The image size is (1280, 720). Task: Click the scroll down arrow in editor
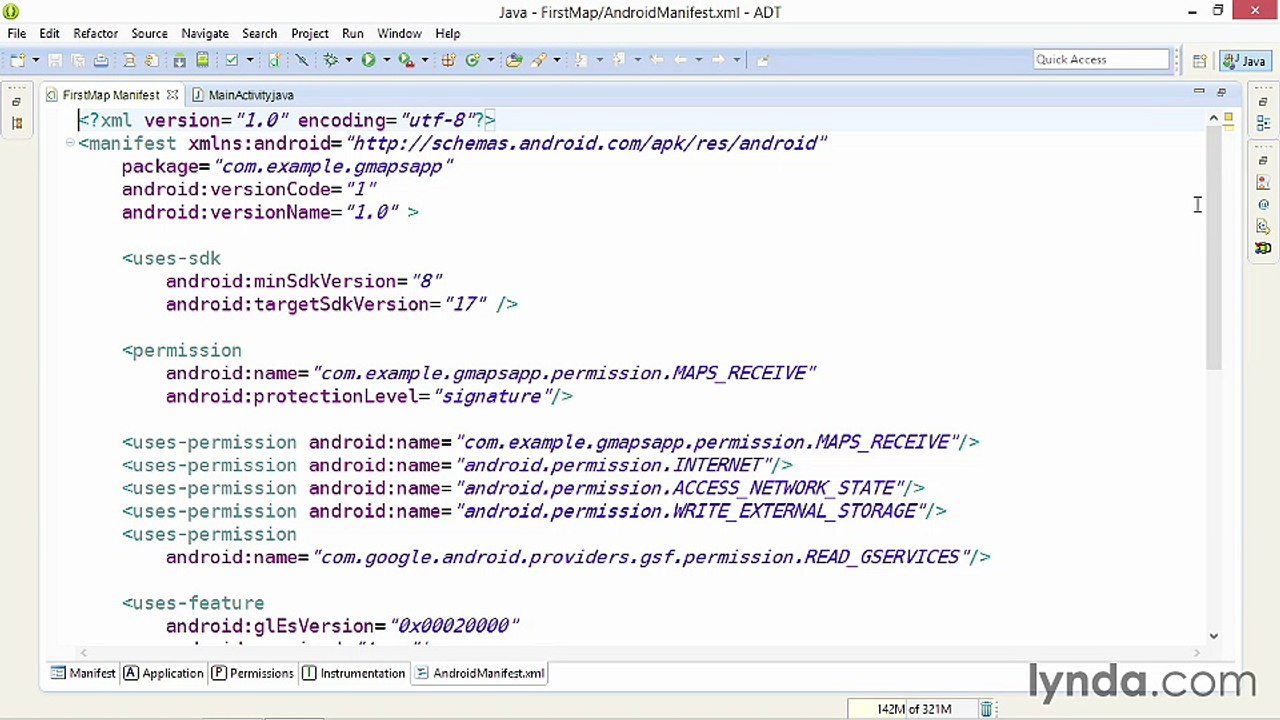coord(1214,635)
